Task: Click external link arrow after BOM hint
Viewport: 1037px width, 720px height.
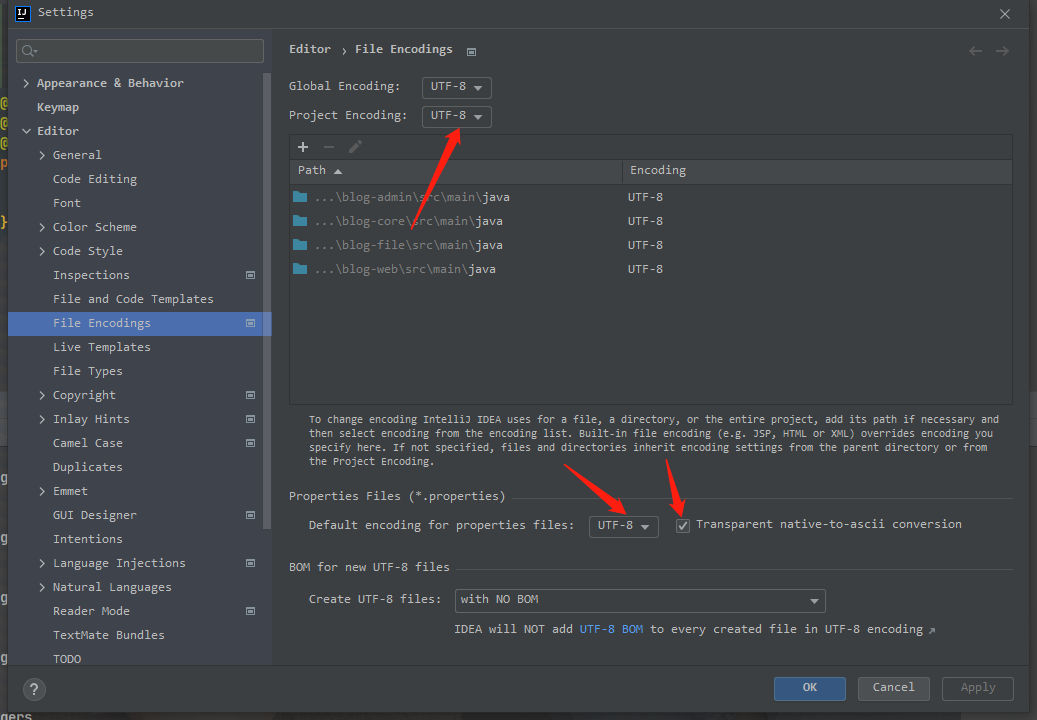Action: (x=932, y=631)
